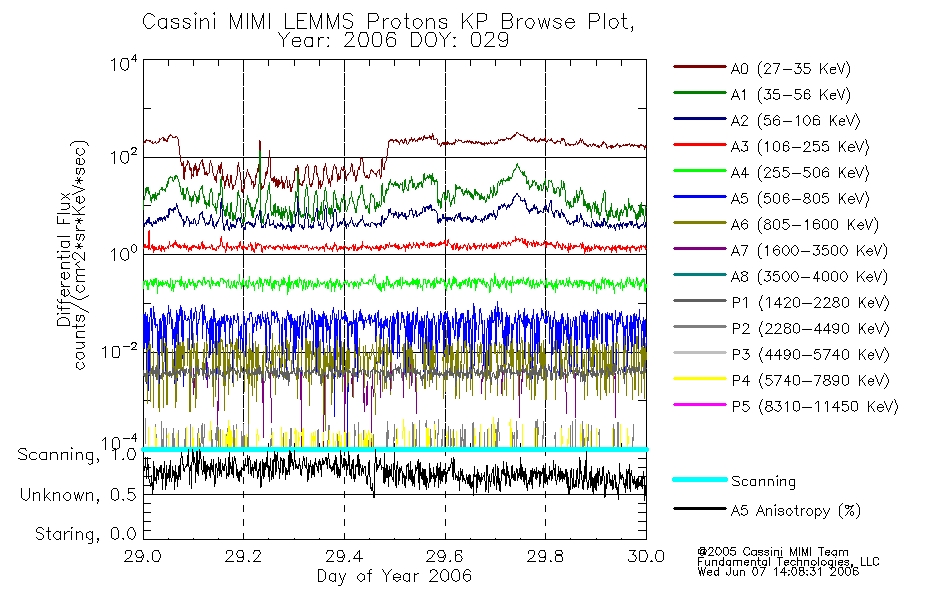Click the x-axis tick label 29.4
This screenshot has height=600, width=950.
[344, 556]
